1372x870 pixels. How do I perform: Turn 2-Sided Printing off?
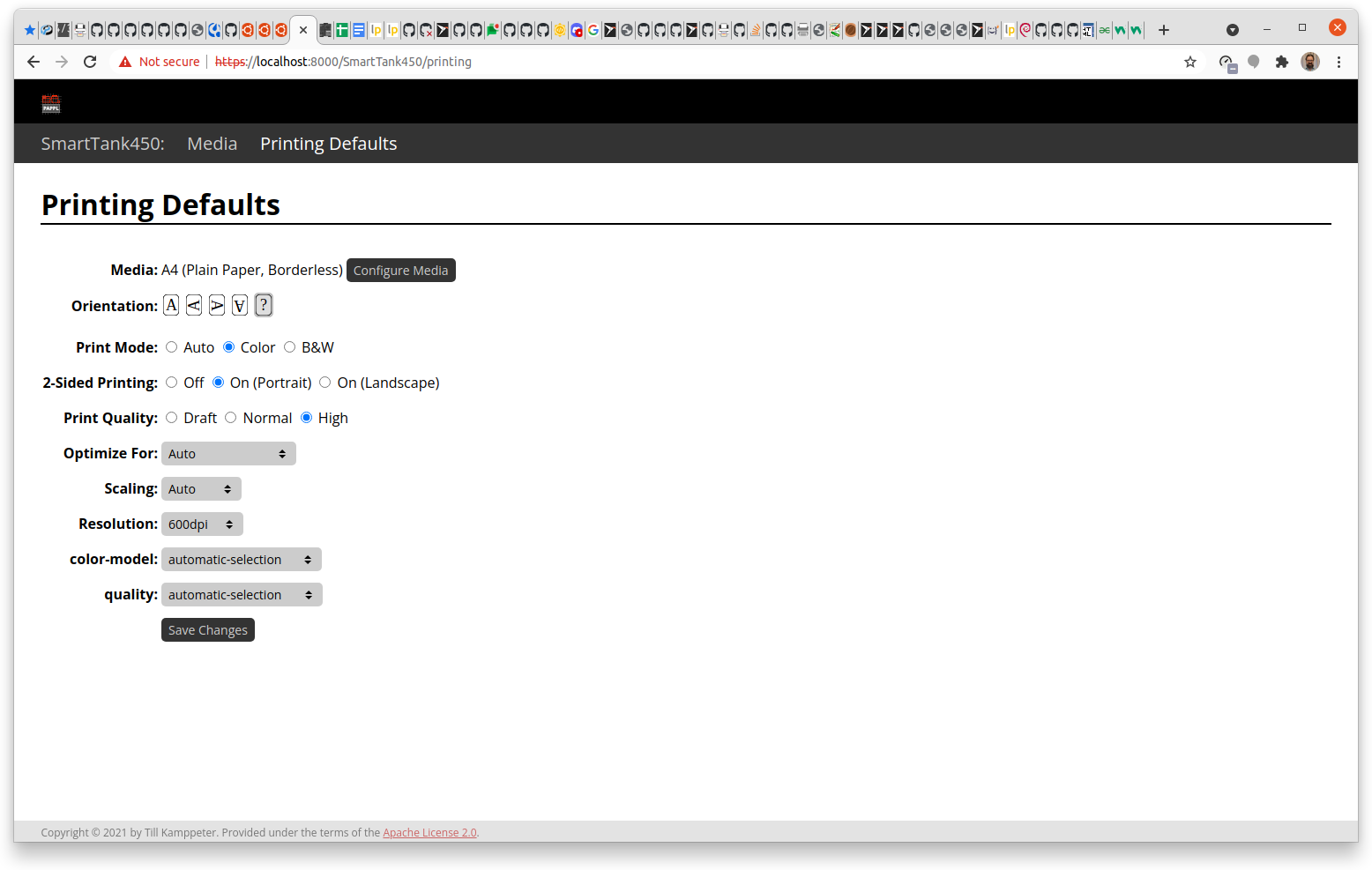[x=171, y=382]
